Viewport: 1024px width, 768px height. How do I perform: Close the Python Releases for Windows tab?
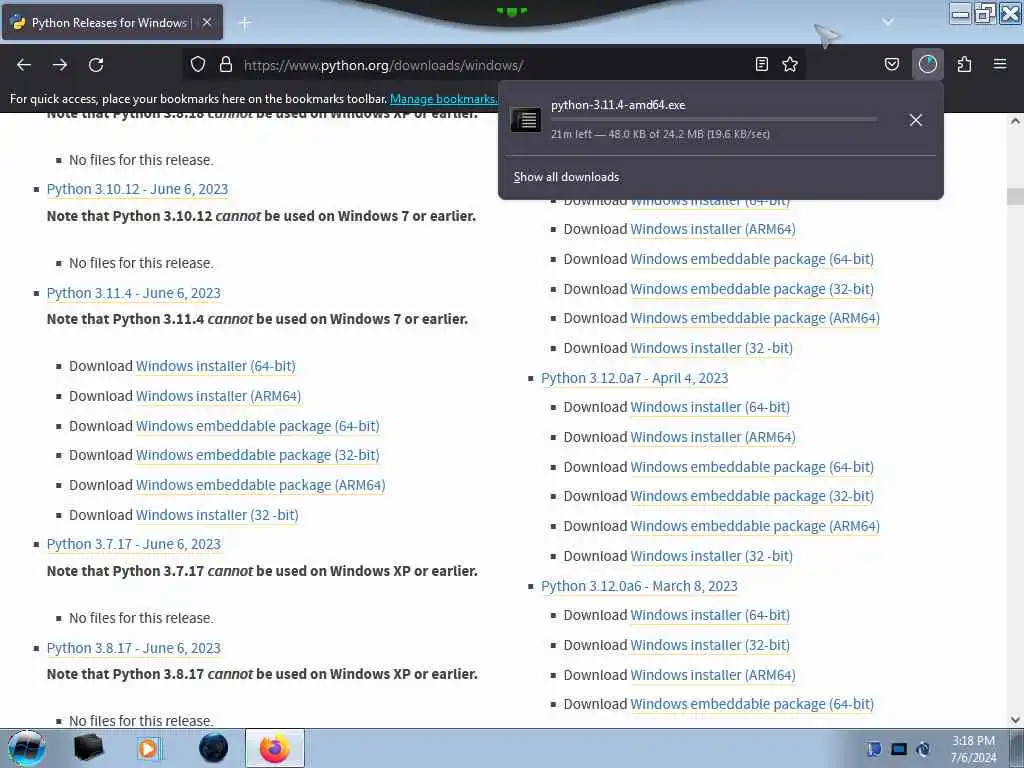coord(207,22)
